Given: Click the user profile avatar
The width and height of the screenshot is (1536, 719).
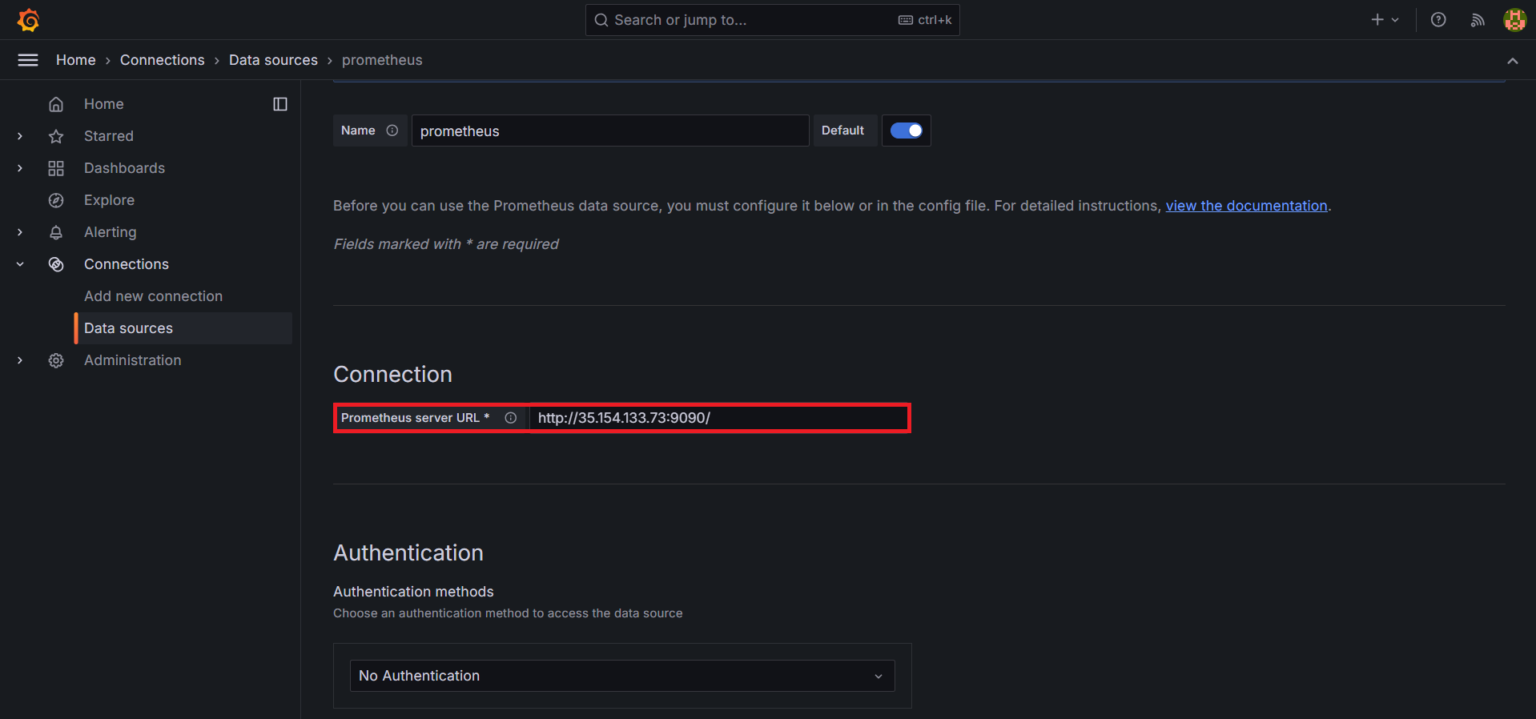Looking at the screenshot, I should click(1514, 19).
